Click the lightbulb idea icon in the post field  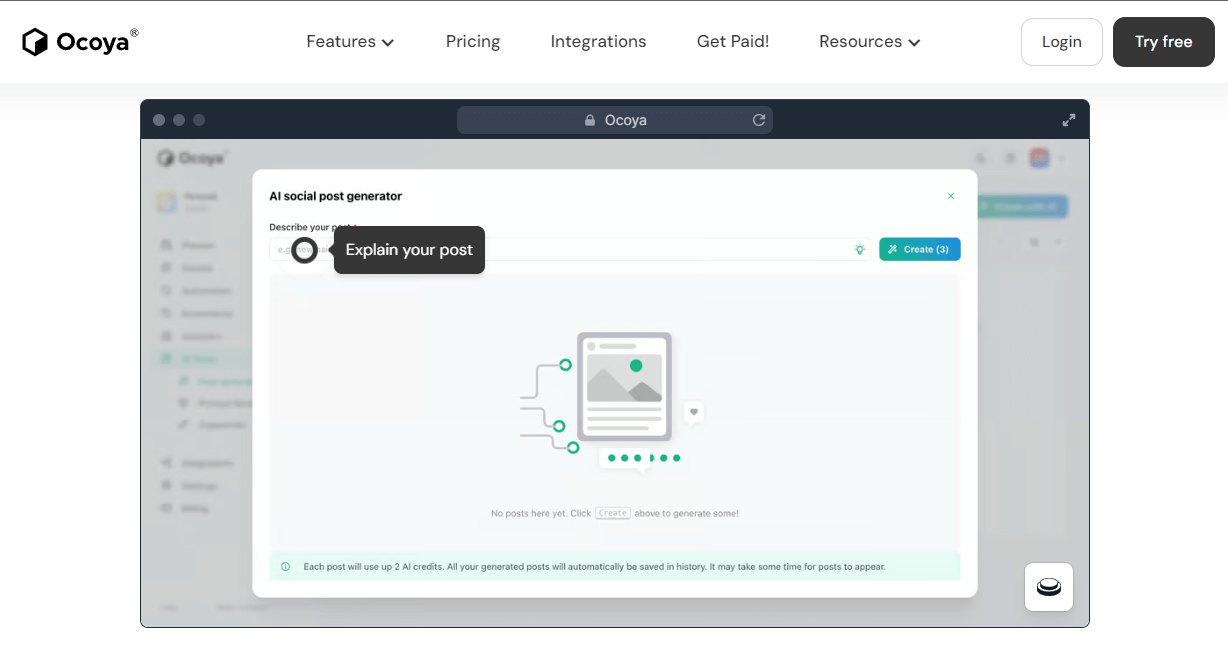click(859, 249)
